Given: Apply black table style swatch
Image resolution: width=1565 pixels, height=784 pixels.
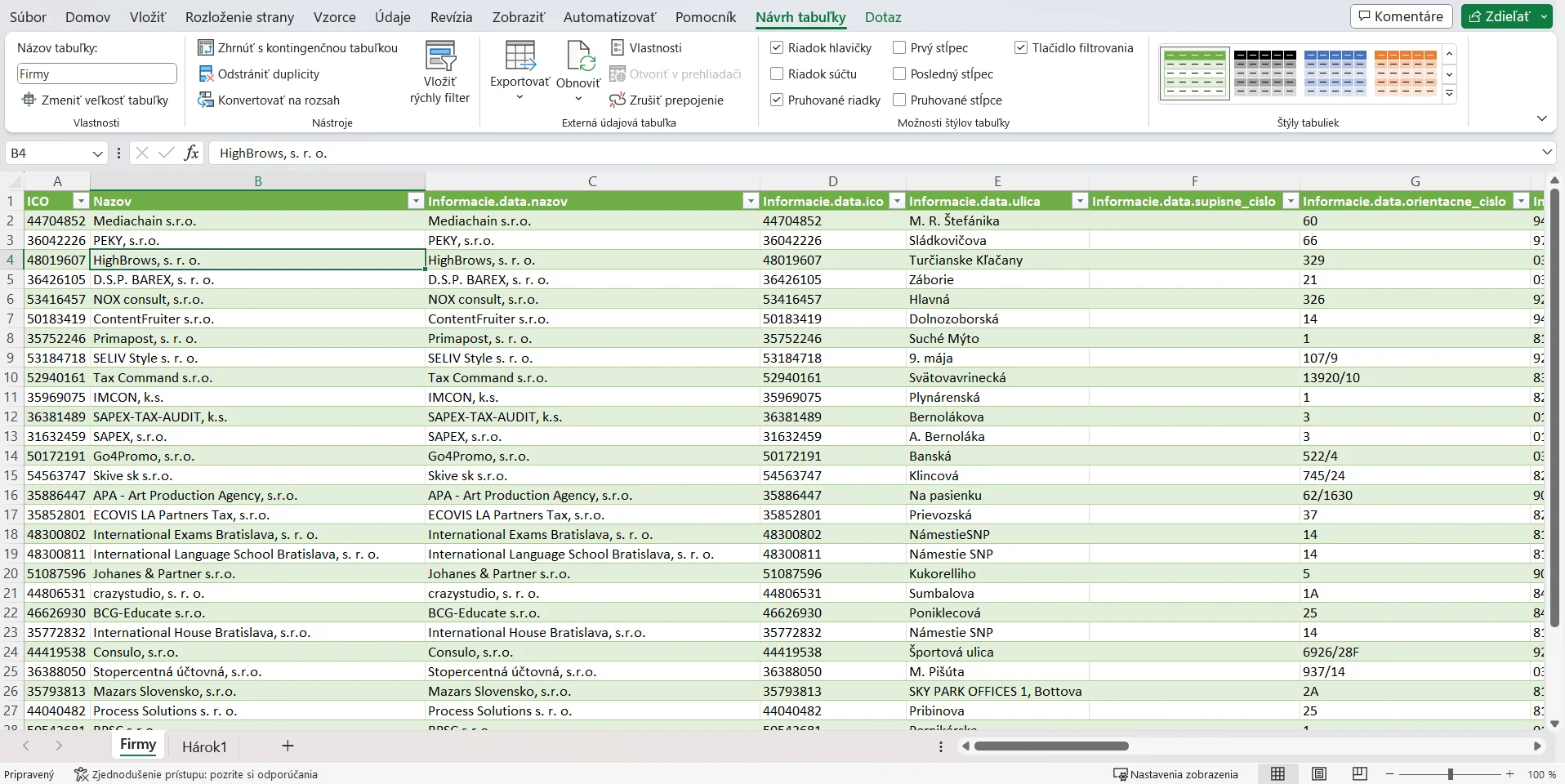Looking at the screenshot, I should 1265,73.
